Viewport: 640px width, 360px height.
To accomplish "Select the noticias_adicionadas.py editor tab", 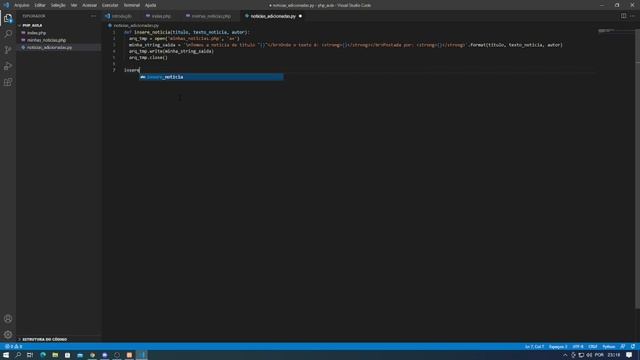I will (273, 16).
